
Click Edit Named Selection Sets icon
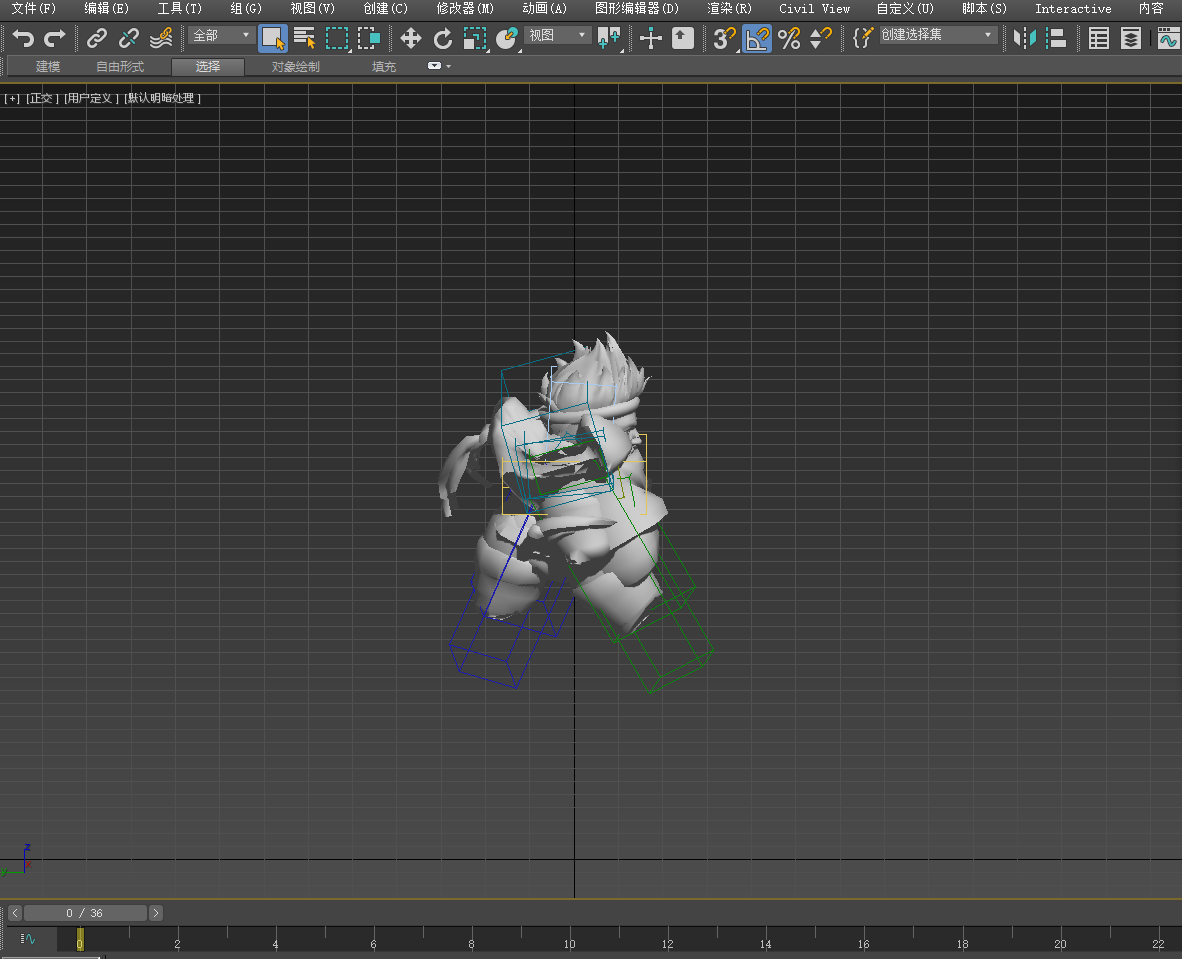[x=862, y=38]
